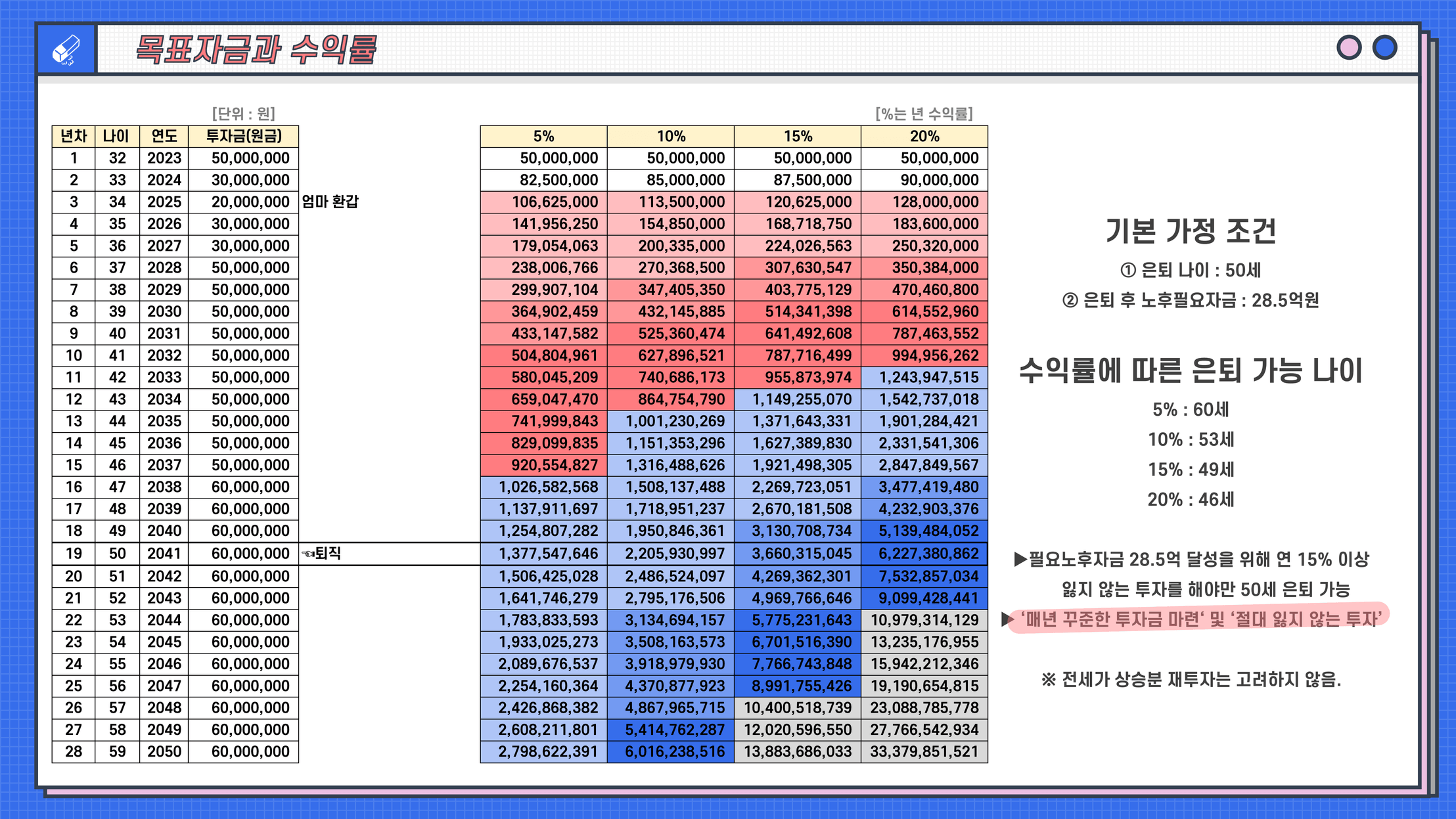Click the 엄마 환갑 note
1456x819 pixels.
[330, 202]
